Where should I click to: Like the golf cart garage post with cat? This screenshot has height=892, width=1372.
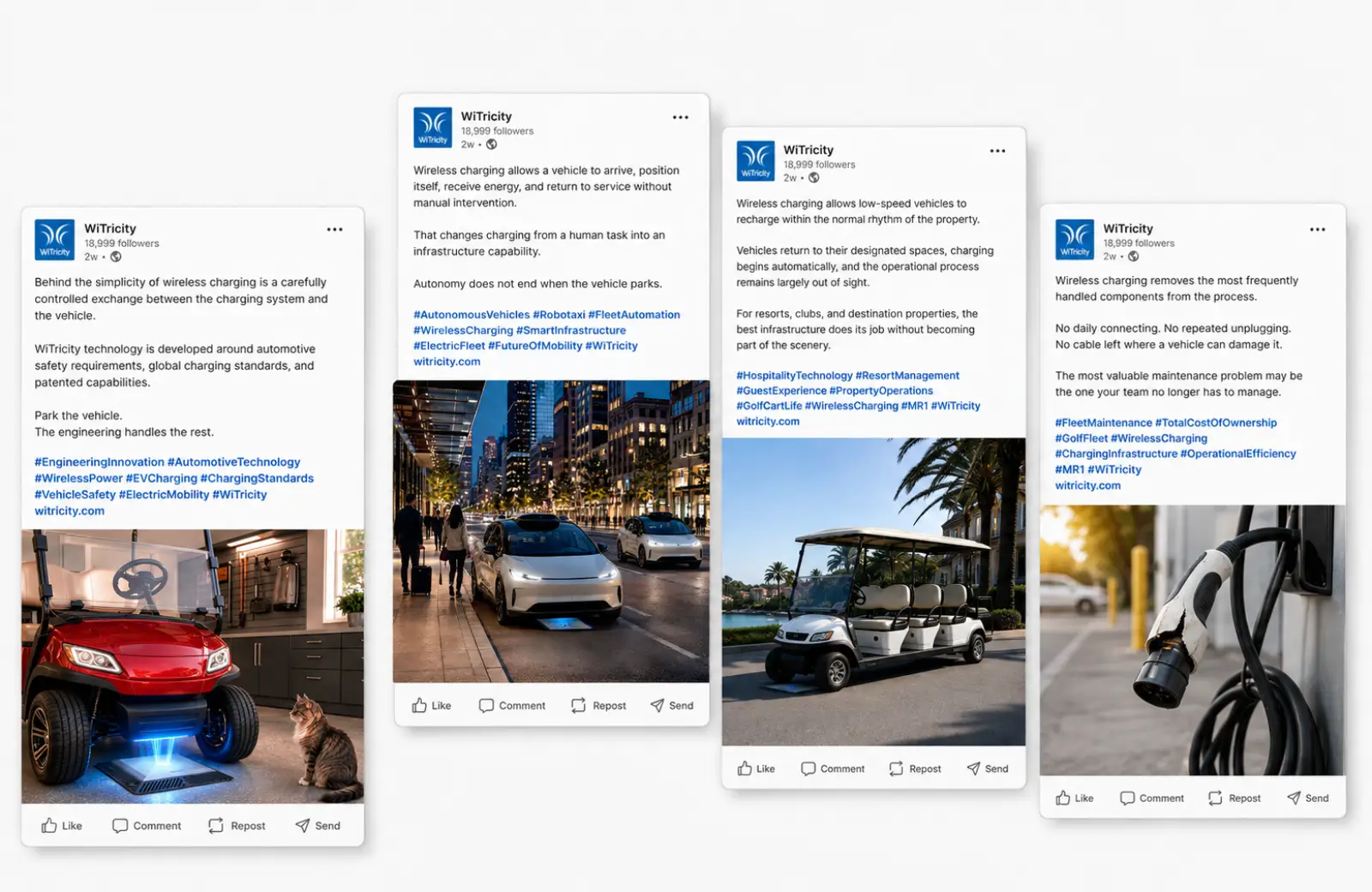pyautogui.click(x=62, y=825)
